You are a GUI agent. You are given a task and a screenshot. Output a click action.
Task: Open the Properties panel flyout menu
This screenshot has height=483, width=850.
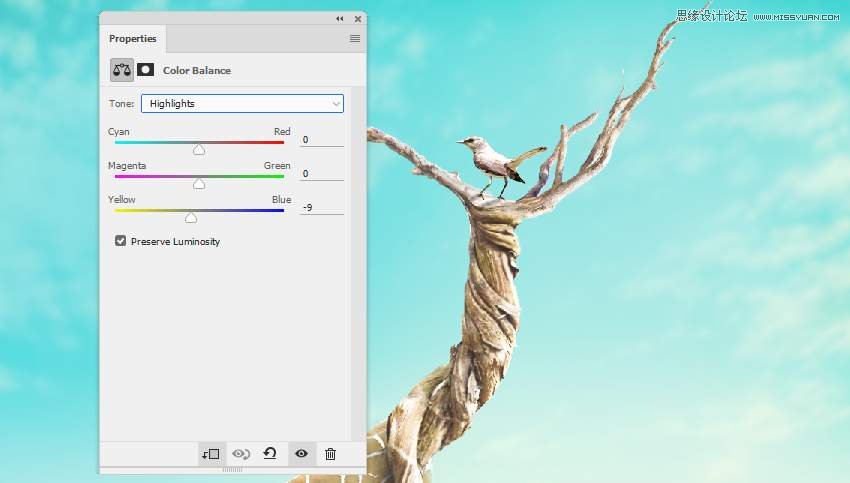[x=354, y=39]
